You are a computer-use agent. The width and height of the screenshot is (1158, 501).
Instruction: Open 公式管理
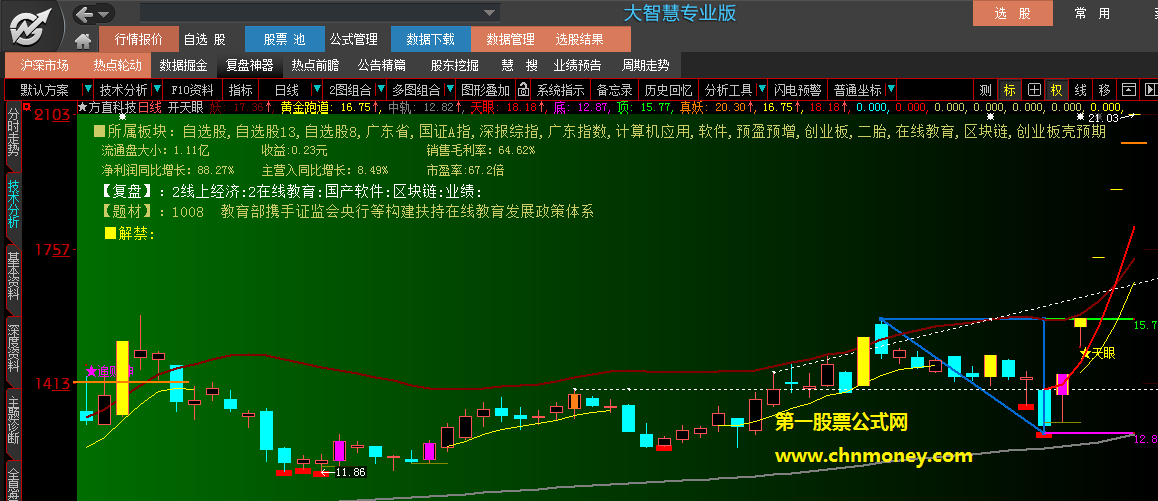tap(354, 39)
